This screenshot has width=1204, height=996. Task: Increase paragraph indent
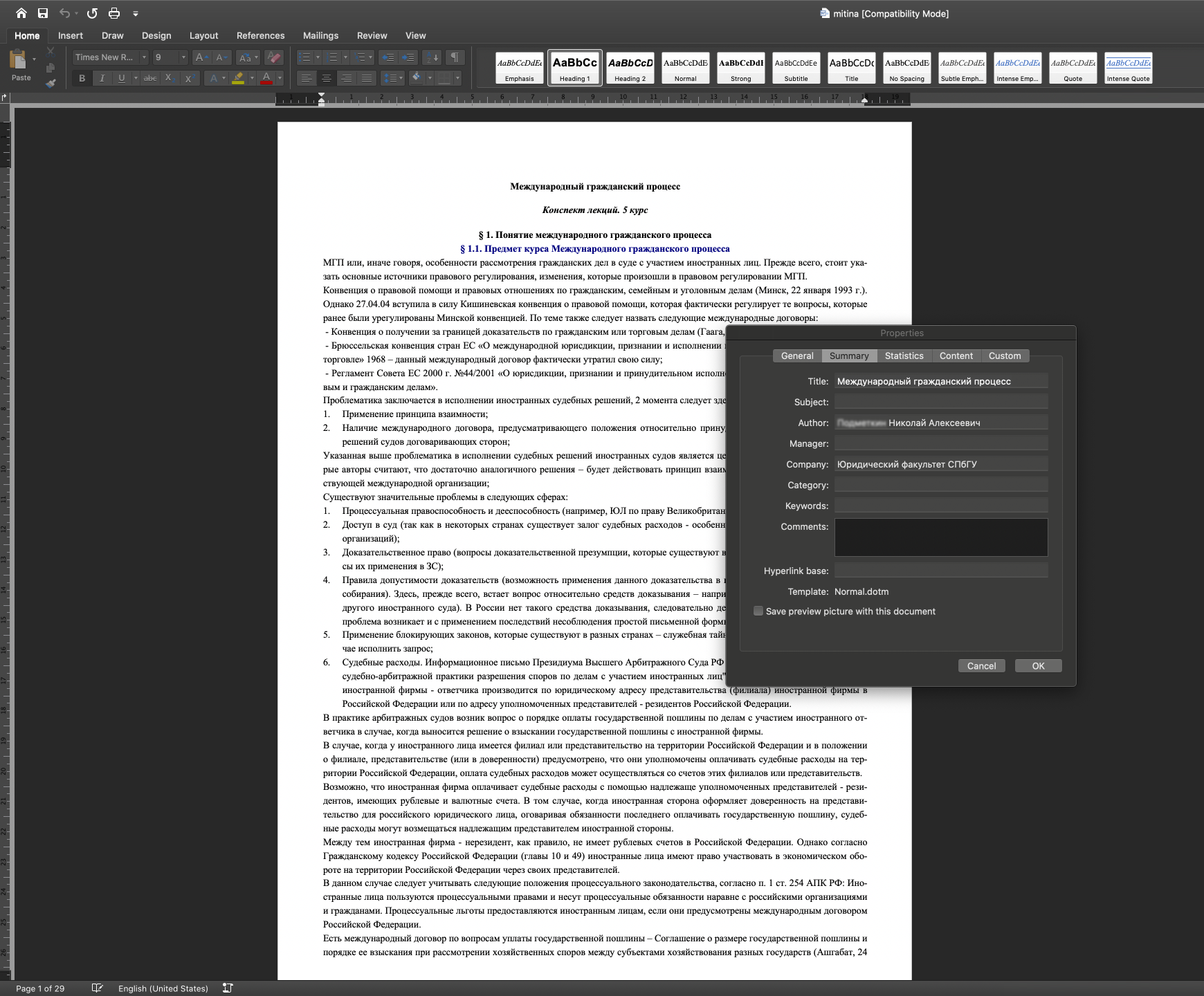pos(409,57)
